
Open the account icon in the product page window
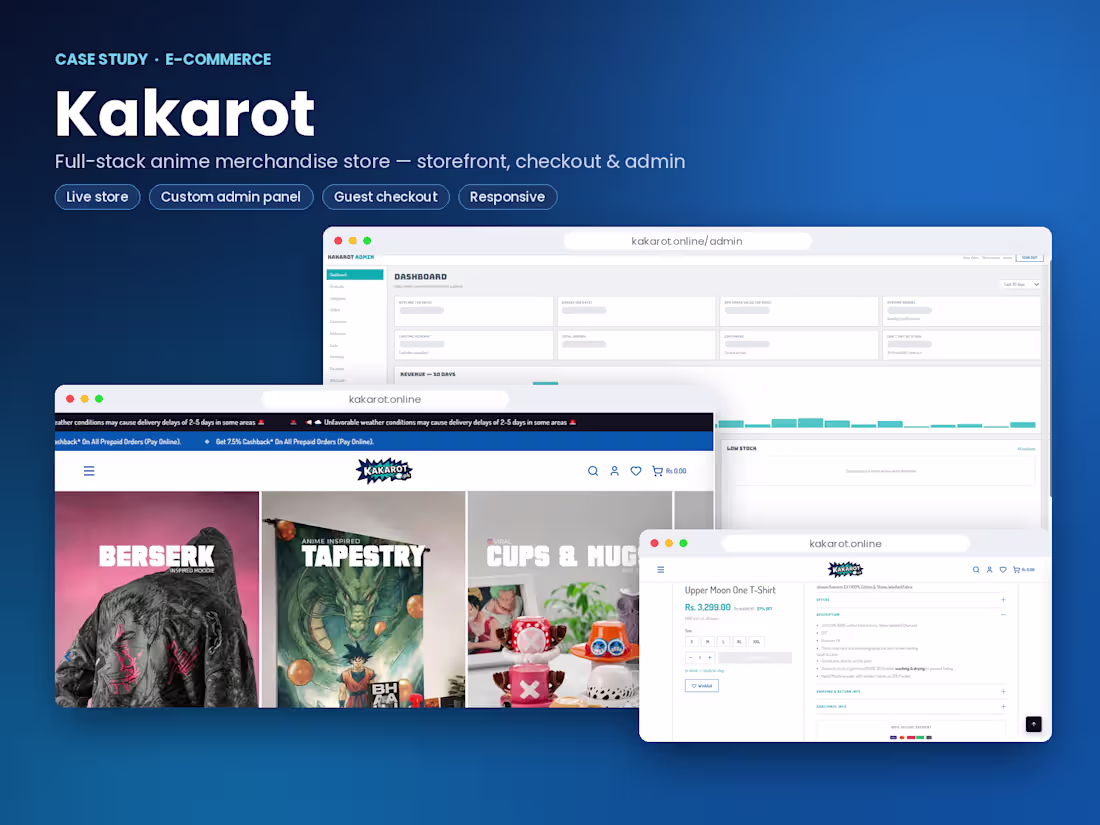990,570
